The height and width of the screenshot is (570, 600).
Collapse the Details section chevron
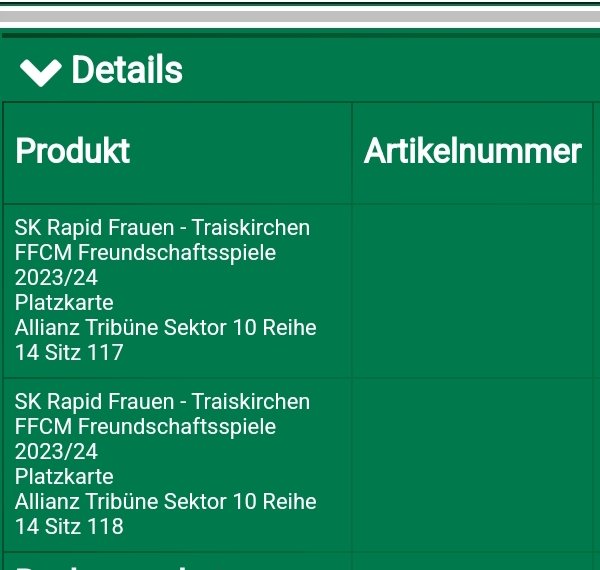(x=40, y=72)
